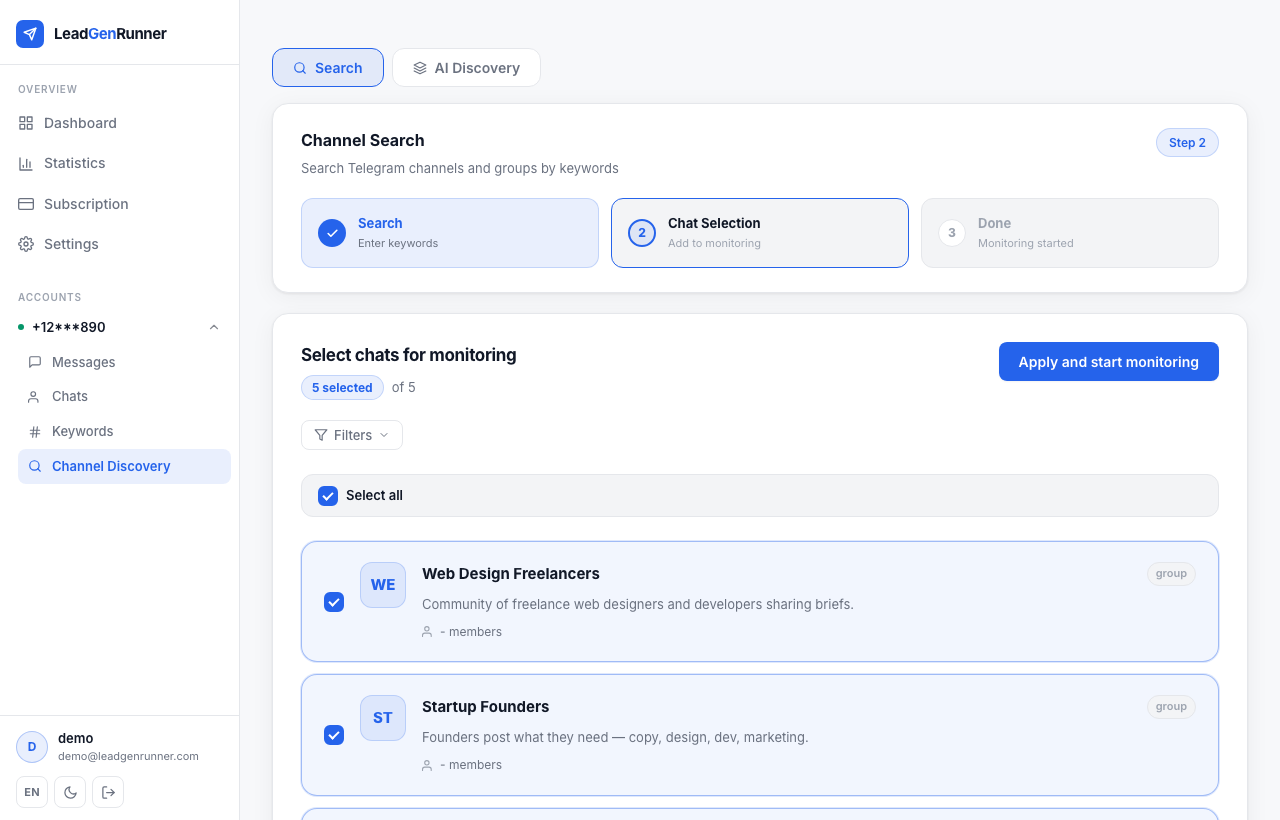Go to Chats under the account
Screen dimensions: 1280x820
pyautogui.click(x=124, y=397)
